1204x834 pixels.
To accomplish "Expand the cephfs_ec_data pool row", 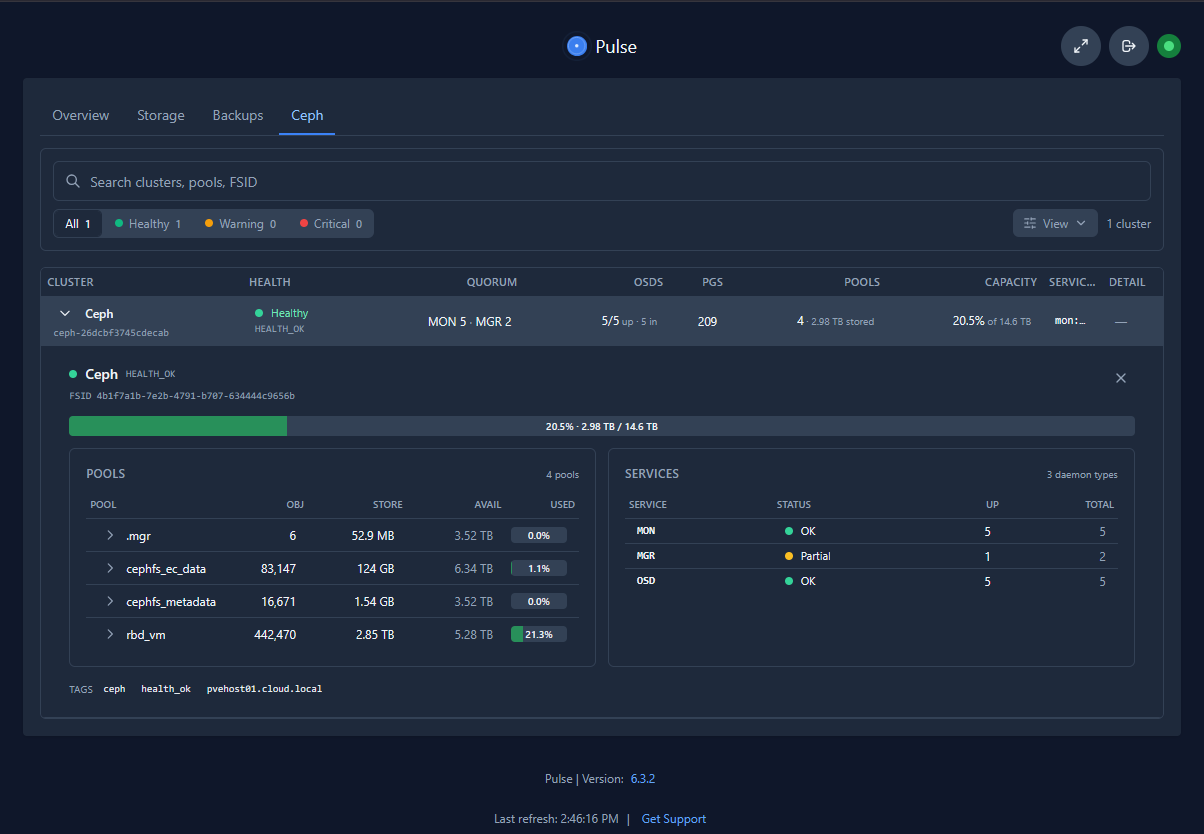I will pyautogui.click(x=110, y=569).
